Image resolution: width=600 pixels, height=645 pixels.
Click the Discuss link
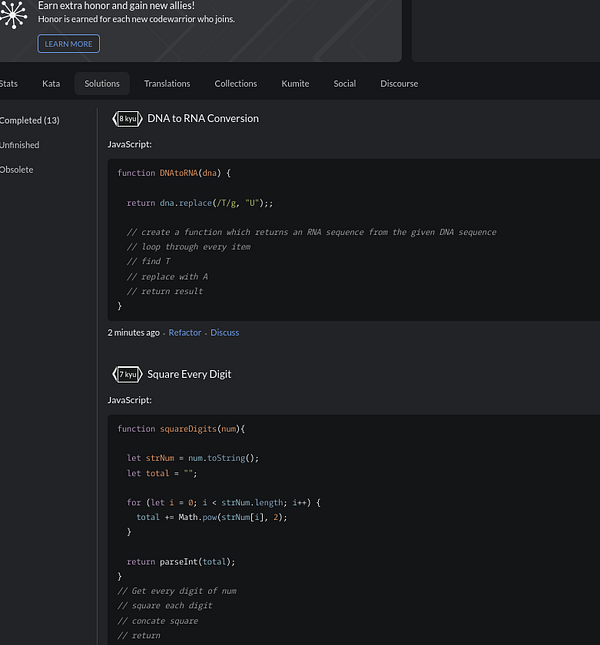[225, 333]
